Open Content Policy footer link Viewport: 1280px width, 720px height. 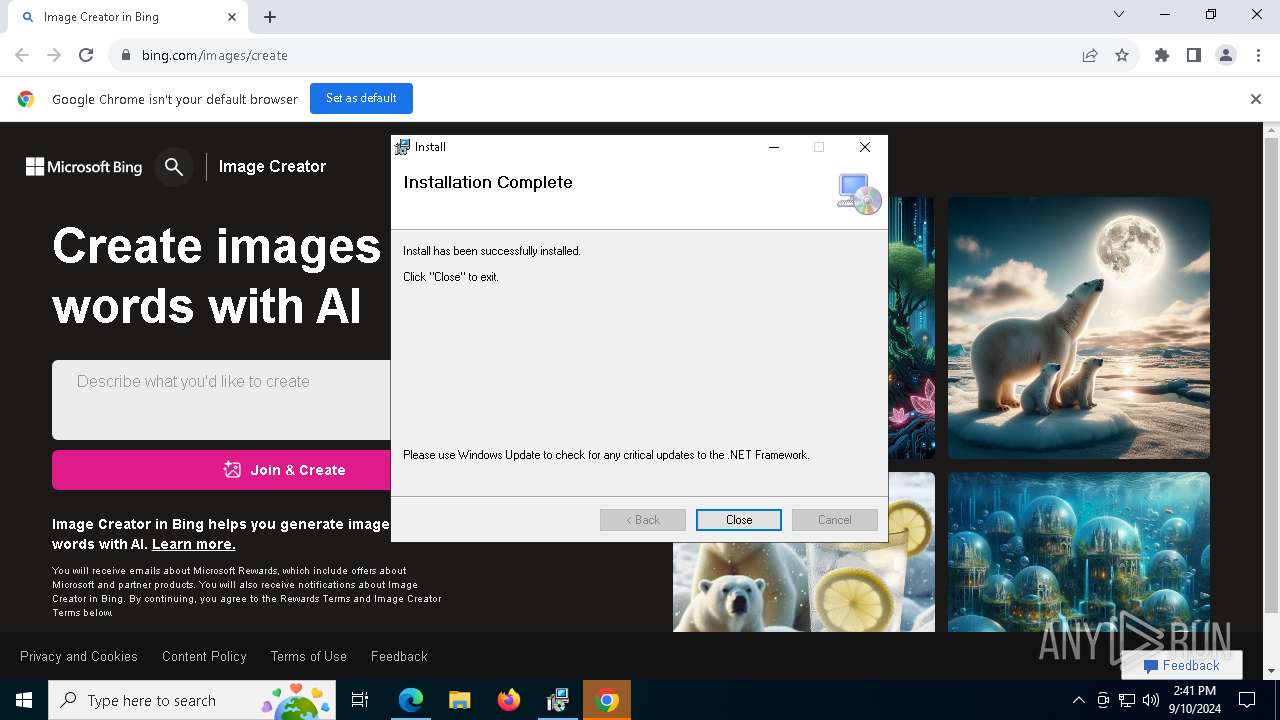point(204,656)
